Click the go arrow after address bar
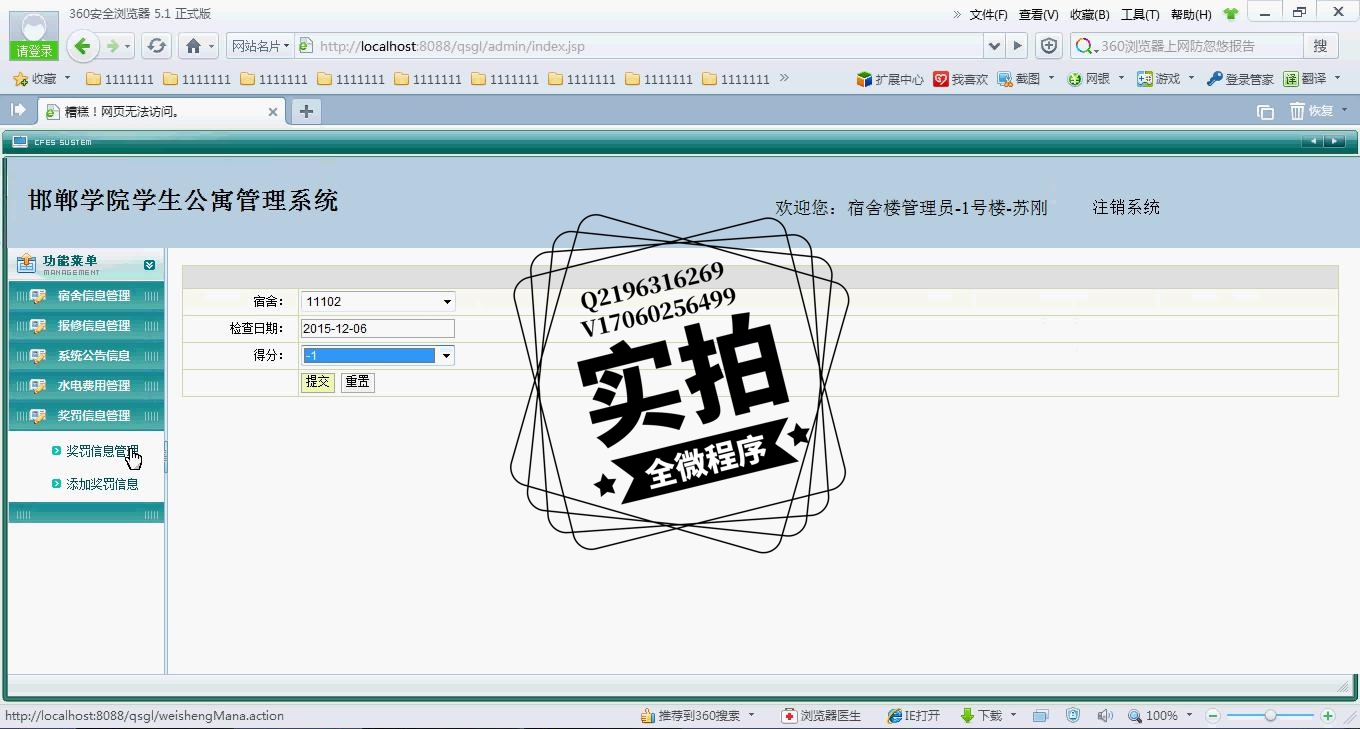 (x=1018, y=46)
